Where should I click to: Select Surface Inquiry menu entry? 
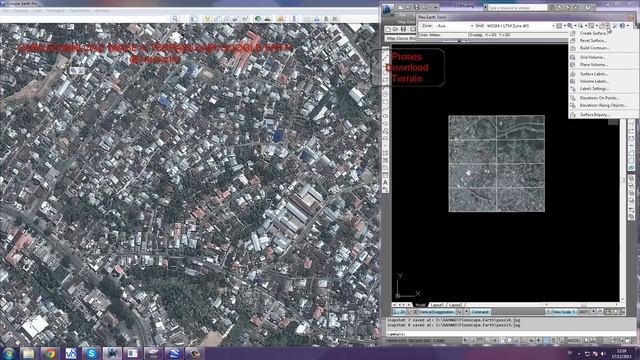595,115
